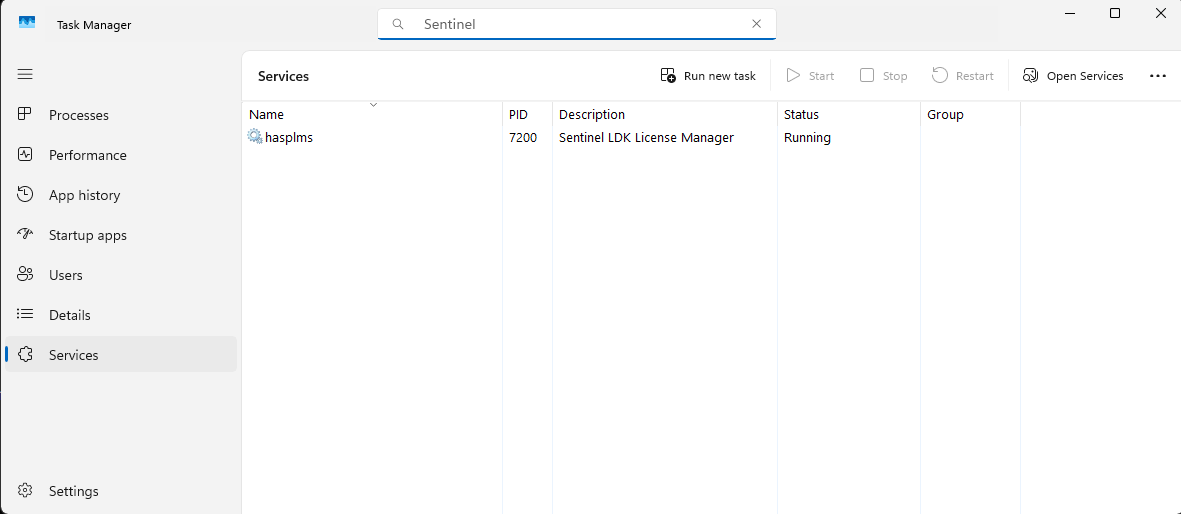Clear the Sentinel search text
This screenshot has height=514, width=1181.
point(756,24)
